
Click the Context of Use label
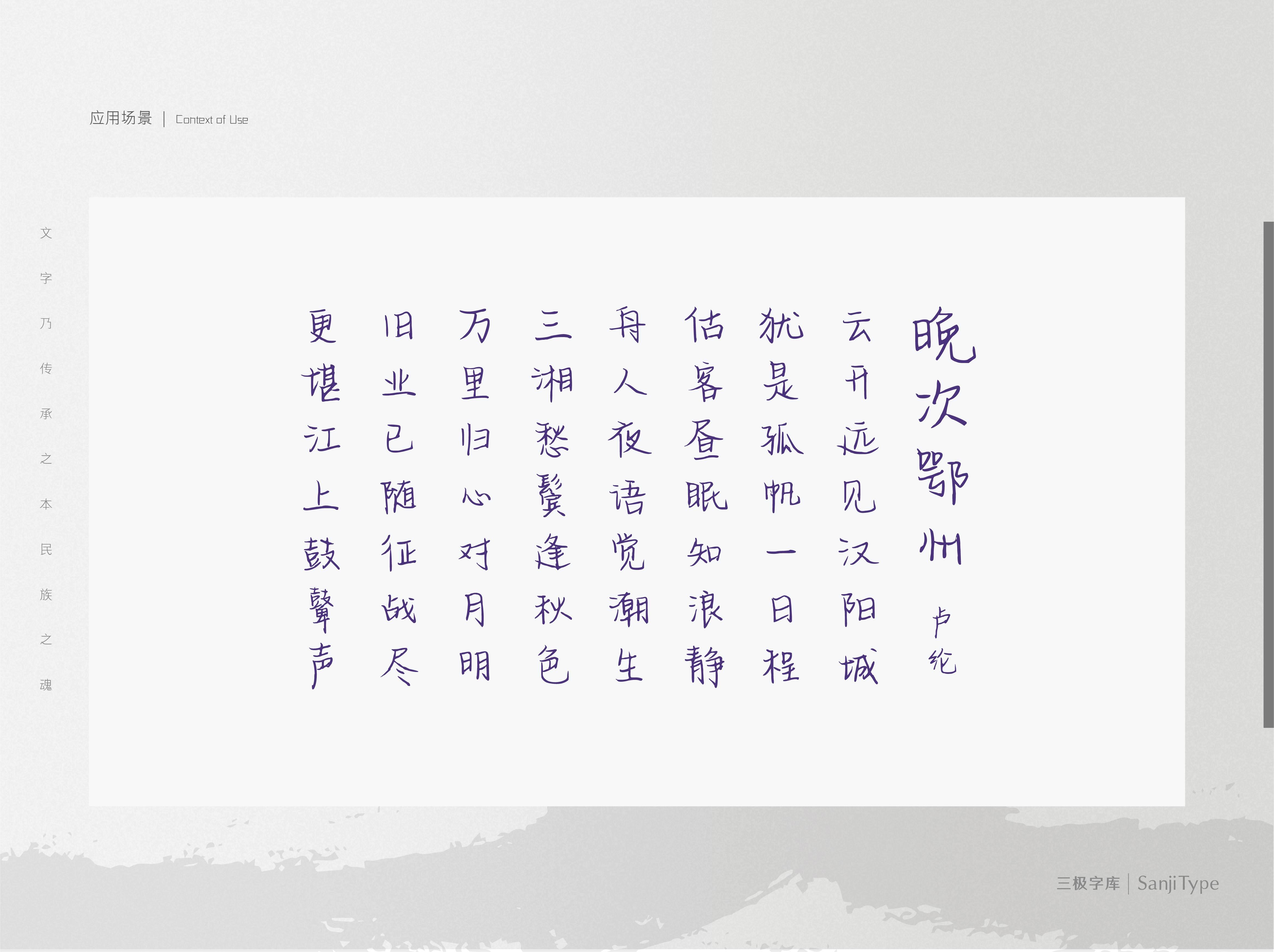tap(212, 120)
